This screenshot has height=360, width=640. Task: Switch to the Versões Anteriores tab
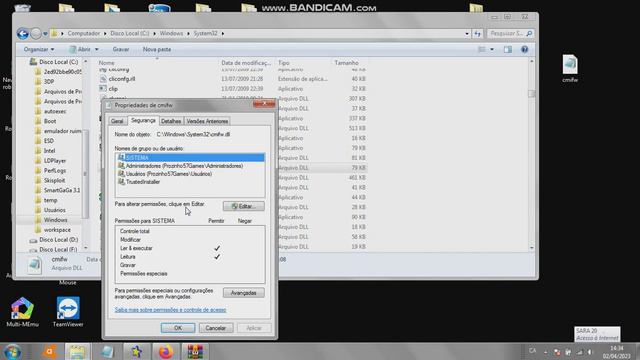pos(207,121)
